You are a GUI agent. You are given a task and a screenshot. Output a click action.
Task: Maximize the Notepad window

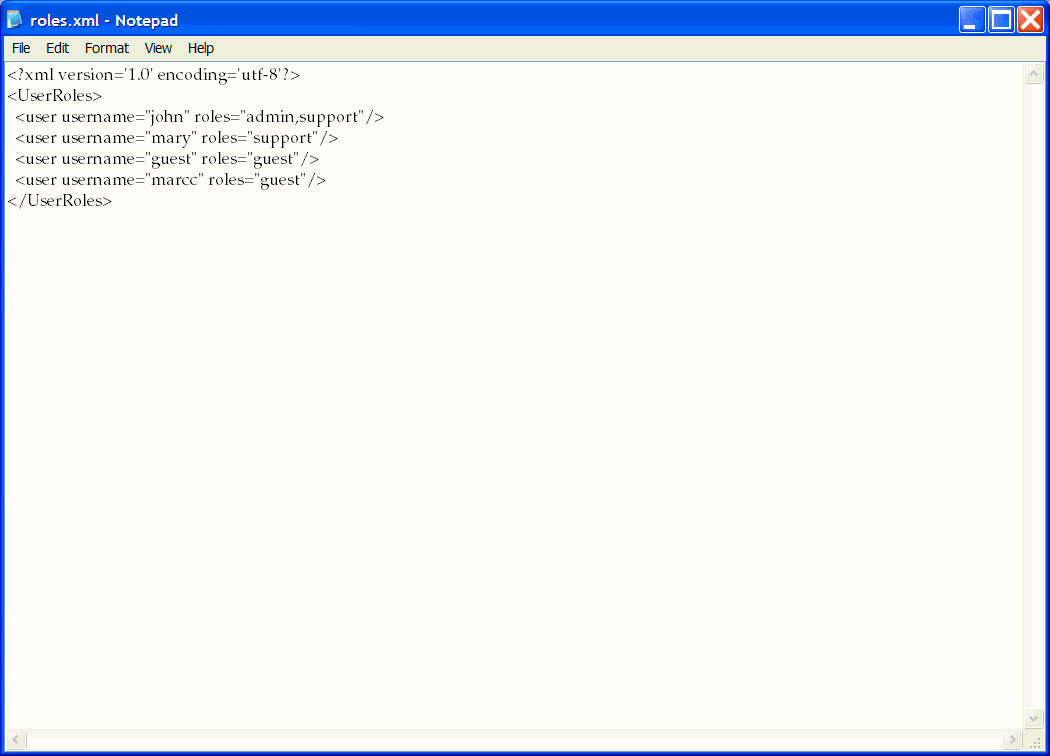pos(1001,20)
